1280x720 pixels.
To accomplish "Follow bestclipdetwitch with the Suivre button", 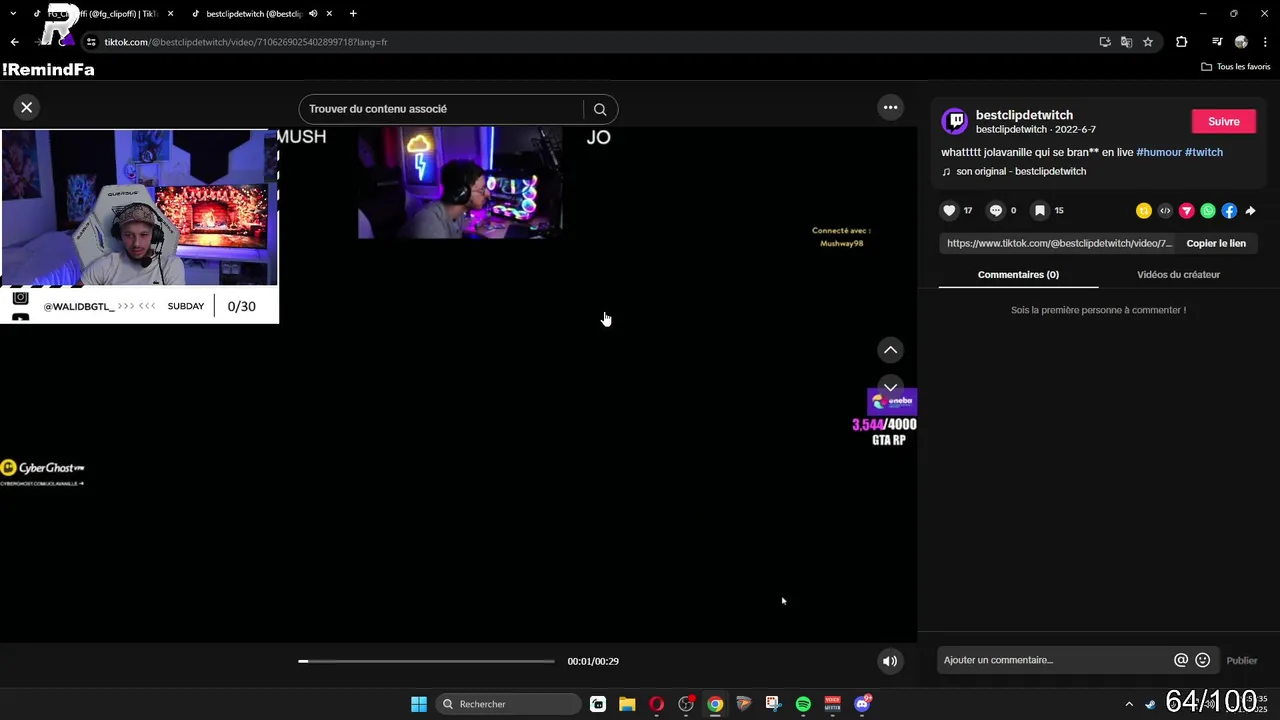I will 1224,122.
